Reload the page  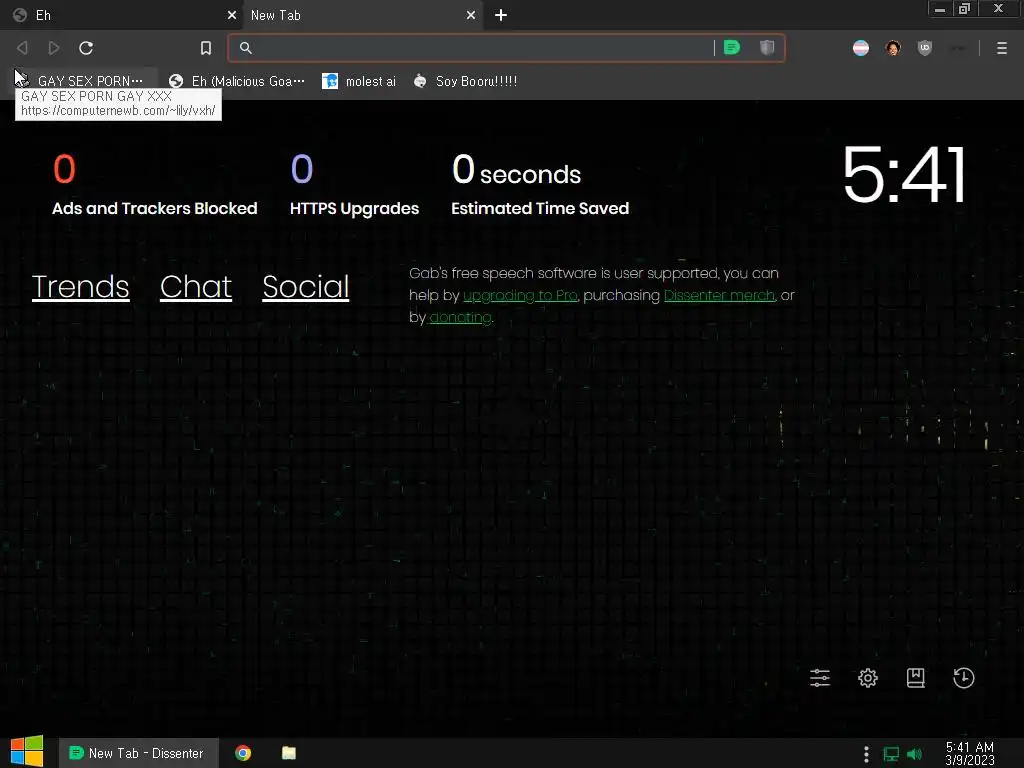pyautogui.click(x=86, y=48)
